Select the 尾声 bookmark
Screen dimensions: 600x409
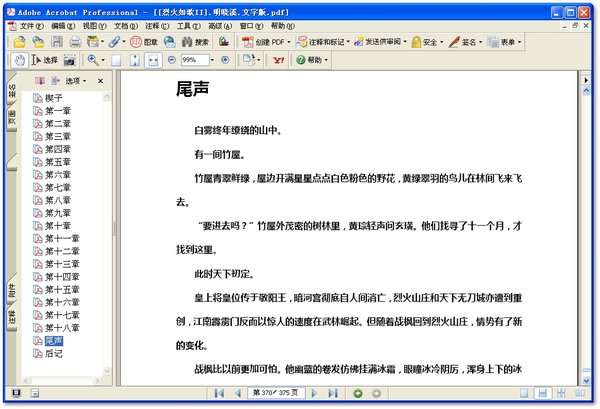tap(54, 341)
